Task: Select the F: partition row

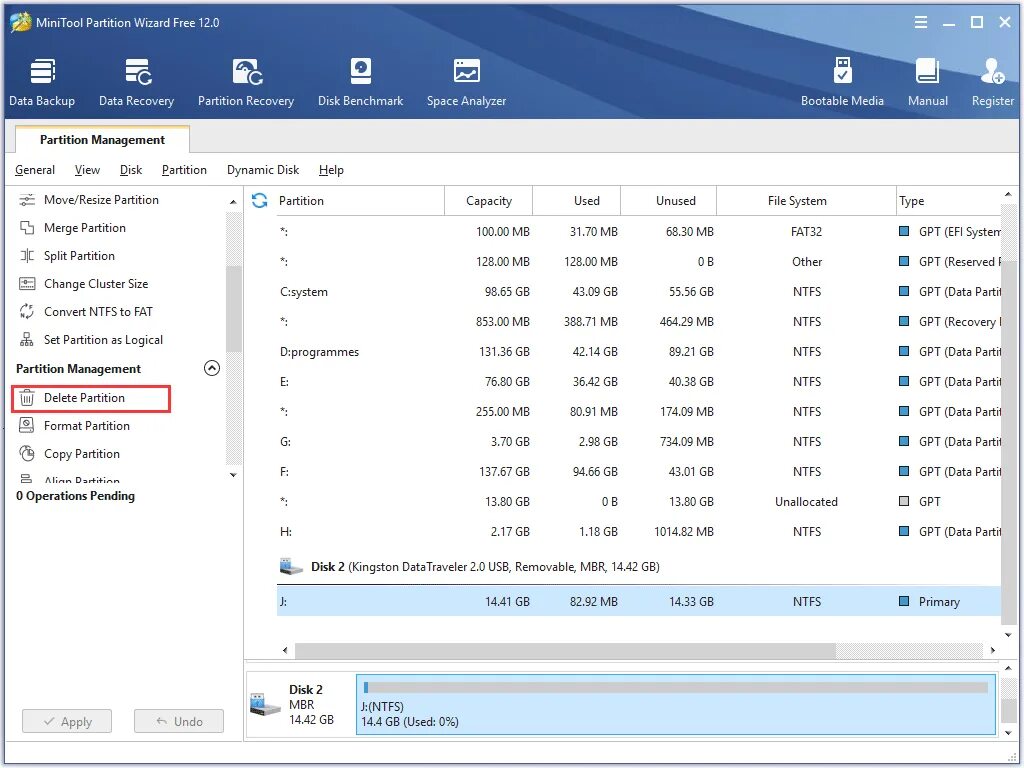Action: [x=639, y=472]
